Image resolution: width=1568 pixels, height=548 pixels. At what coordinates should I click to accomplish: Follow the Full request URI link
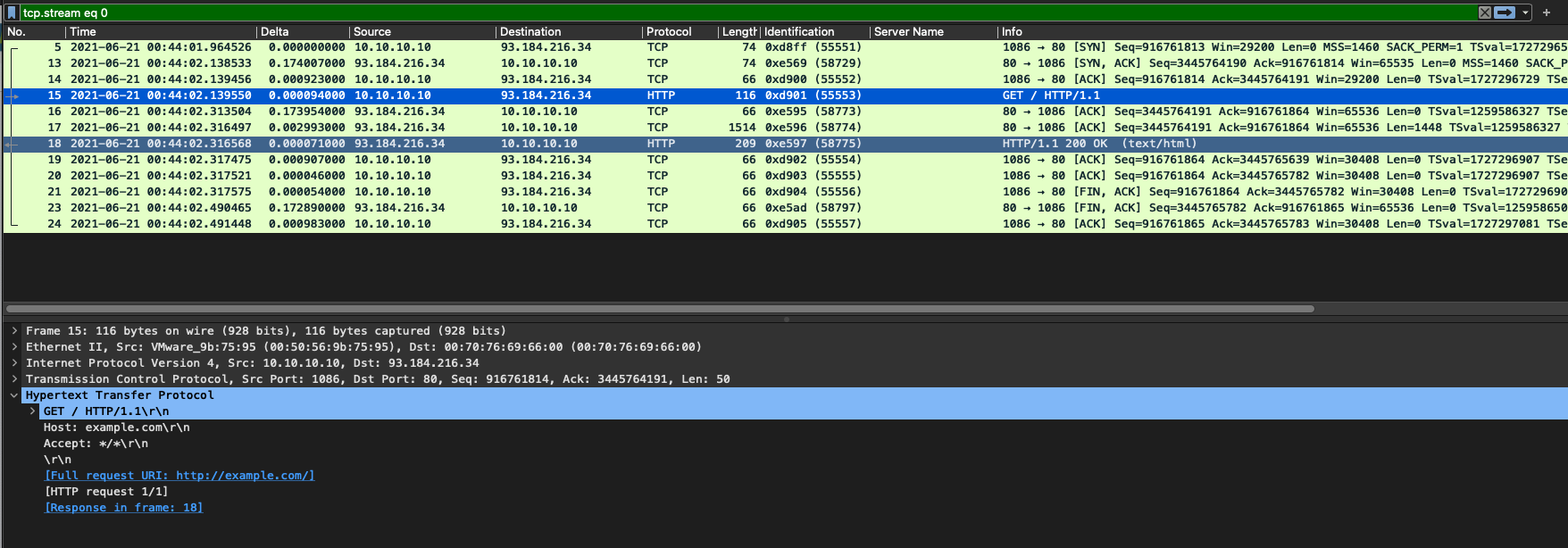179,476
